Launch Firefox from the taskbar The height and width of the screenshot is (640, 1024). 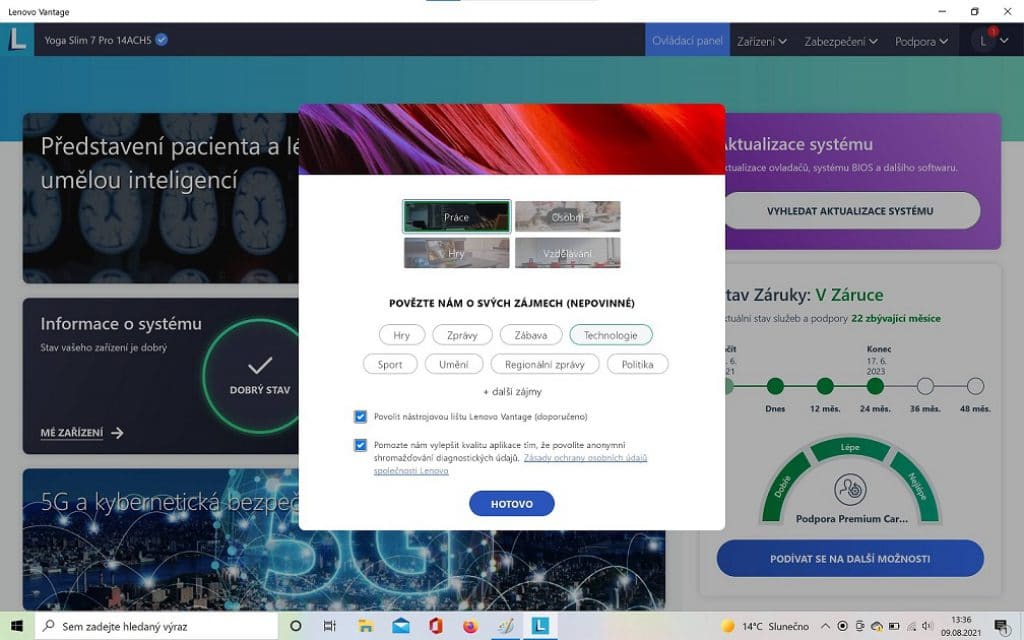pos(470,626)
